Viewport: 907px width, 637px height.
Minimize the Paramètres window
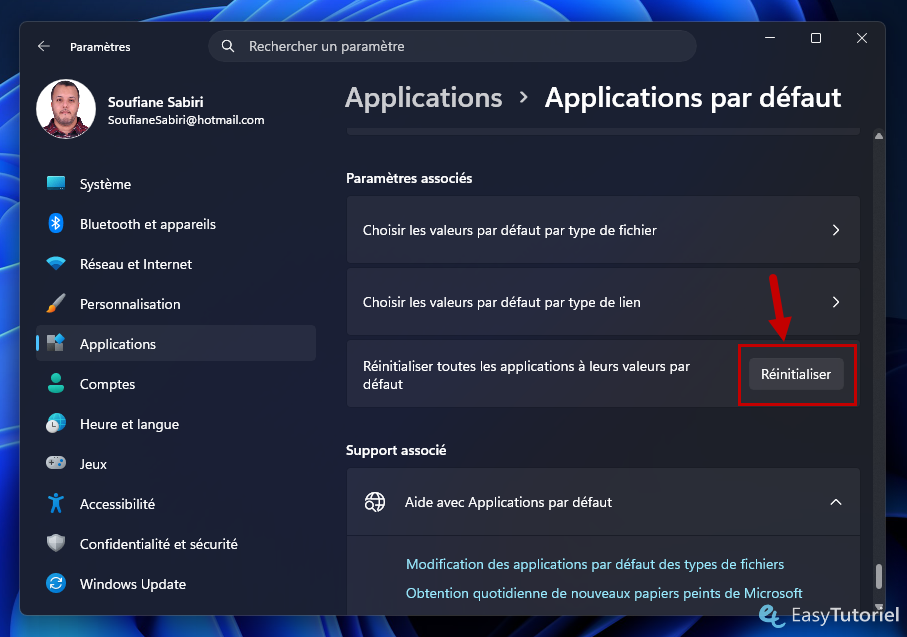(770, 38)
